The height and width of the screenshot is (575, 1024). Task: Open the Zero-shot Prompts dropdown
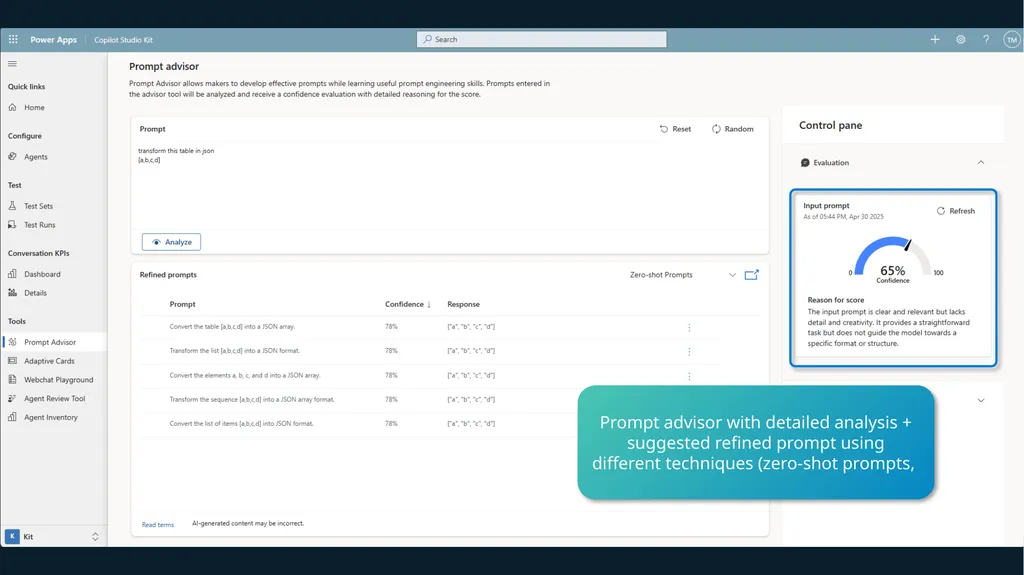coord(682,275)
